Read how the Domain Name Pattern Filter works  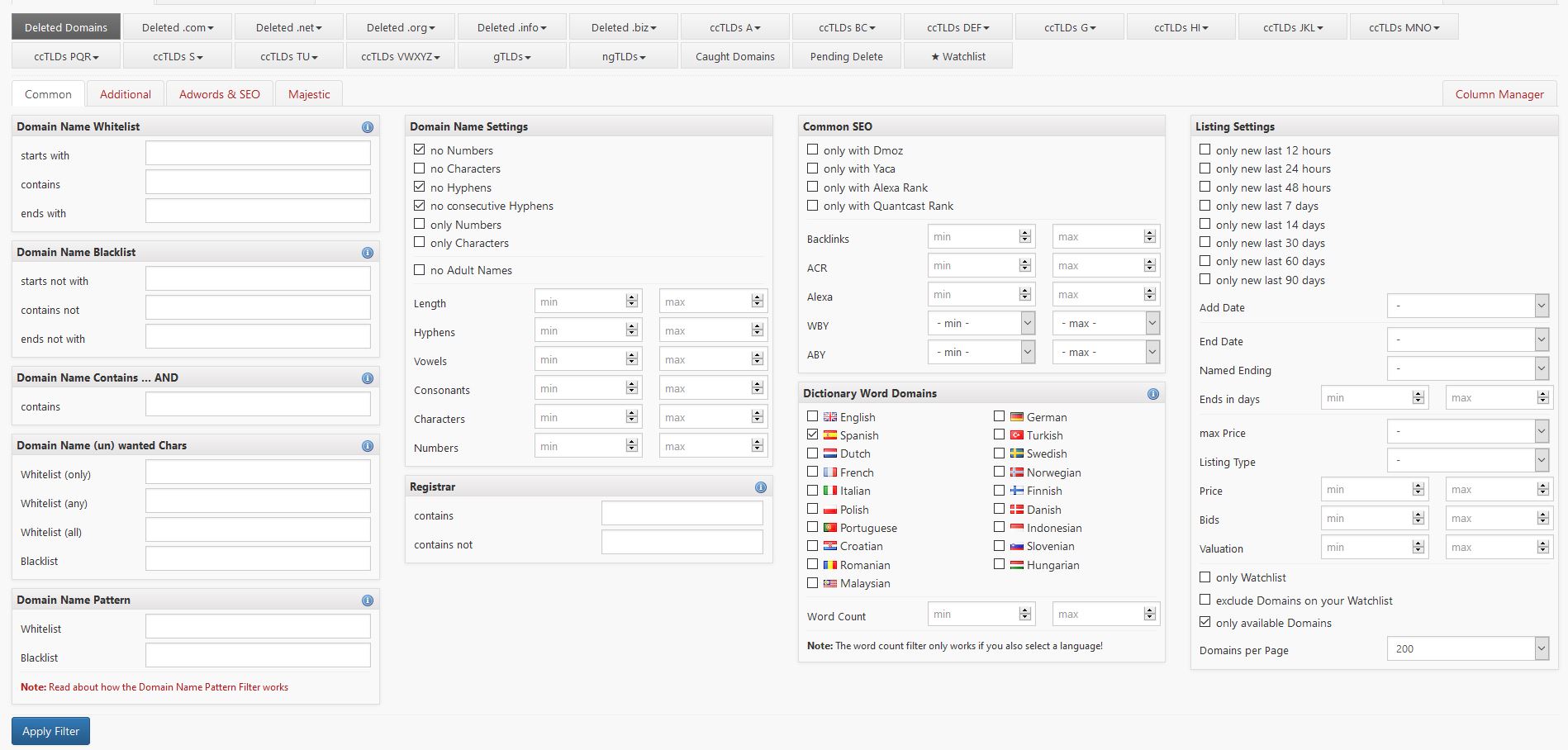[x=169, y=687]
